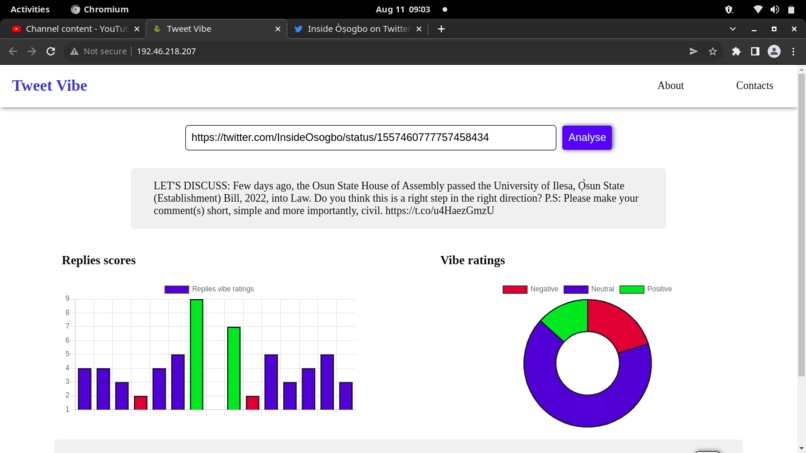Open the Not secure site warning
This screenshot has width=806, height=453.
98,51
